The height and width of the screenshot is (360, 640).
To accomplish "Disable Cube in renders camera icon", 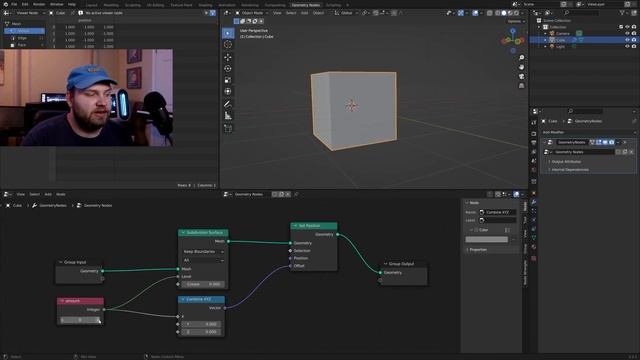I will (x=634, y=40).
